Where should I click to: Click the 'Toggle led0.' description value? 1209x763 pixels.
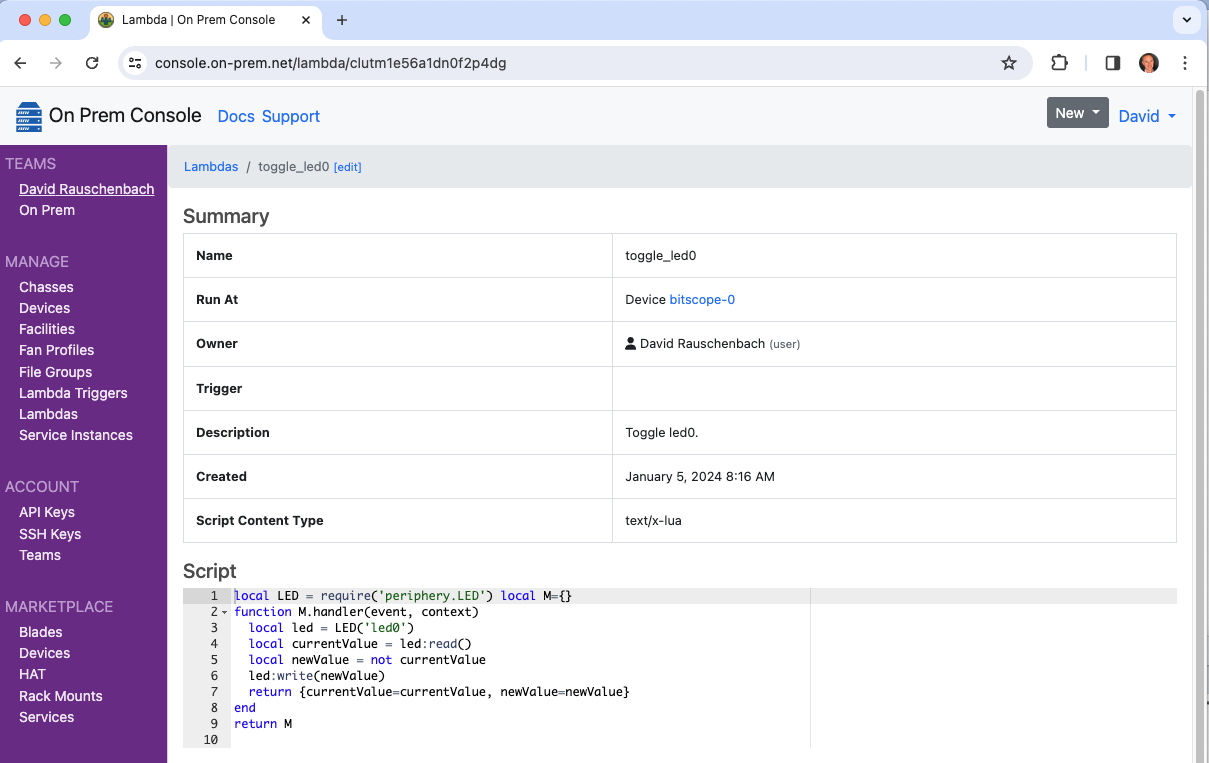click(661, 432)
